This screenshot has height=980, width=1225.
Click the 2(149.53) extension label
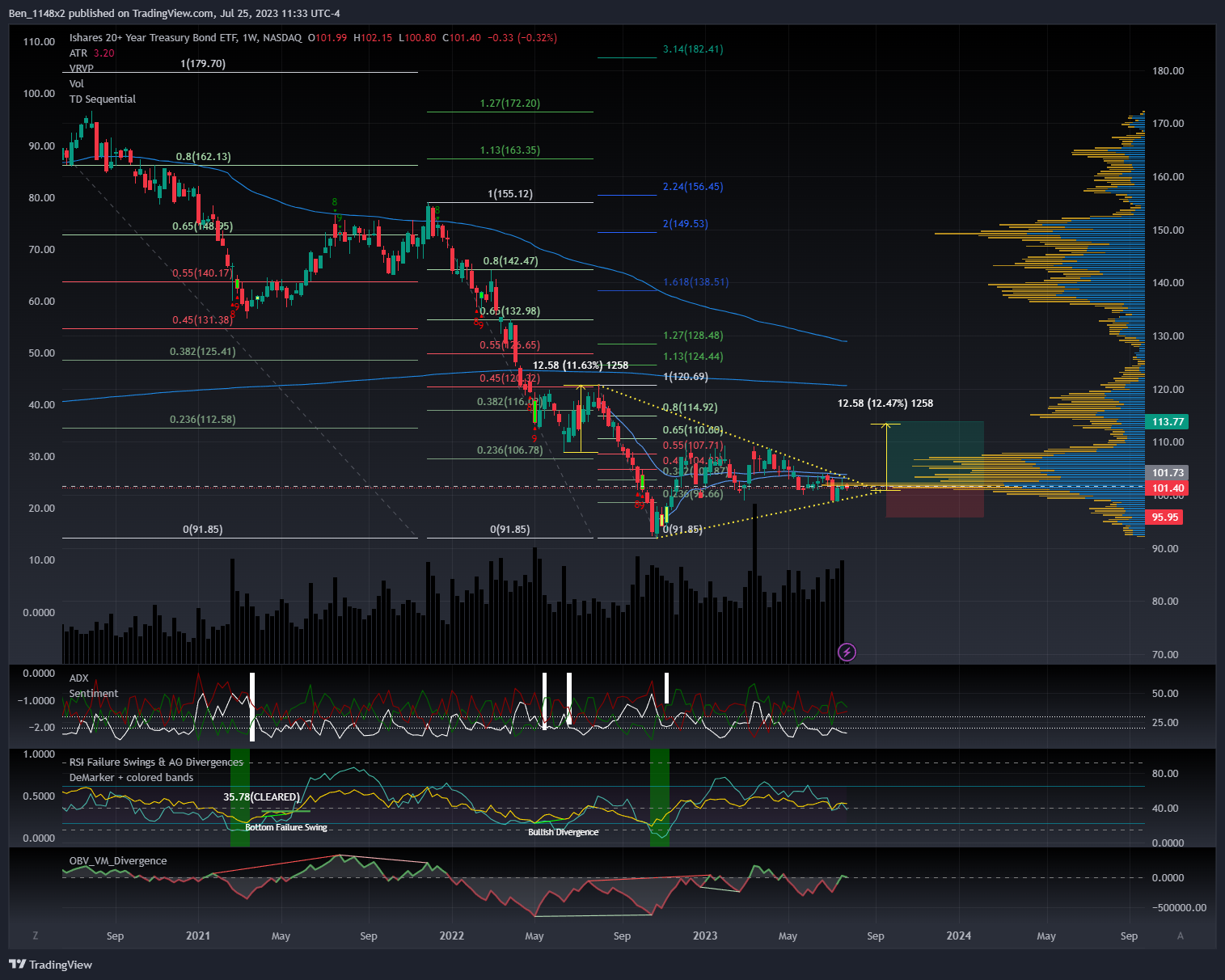point(685,223)
